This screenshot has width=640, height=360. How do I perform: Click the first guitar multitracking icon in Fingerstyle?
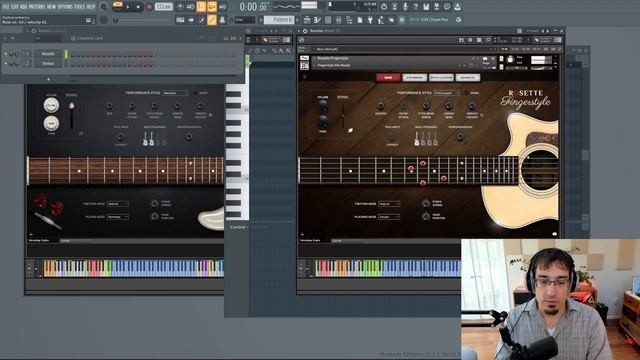click(x=417, y=139)
